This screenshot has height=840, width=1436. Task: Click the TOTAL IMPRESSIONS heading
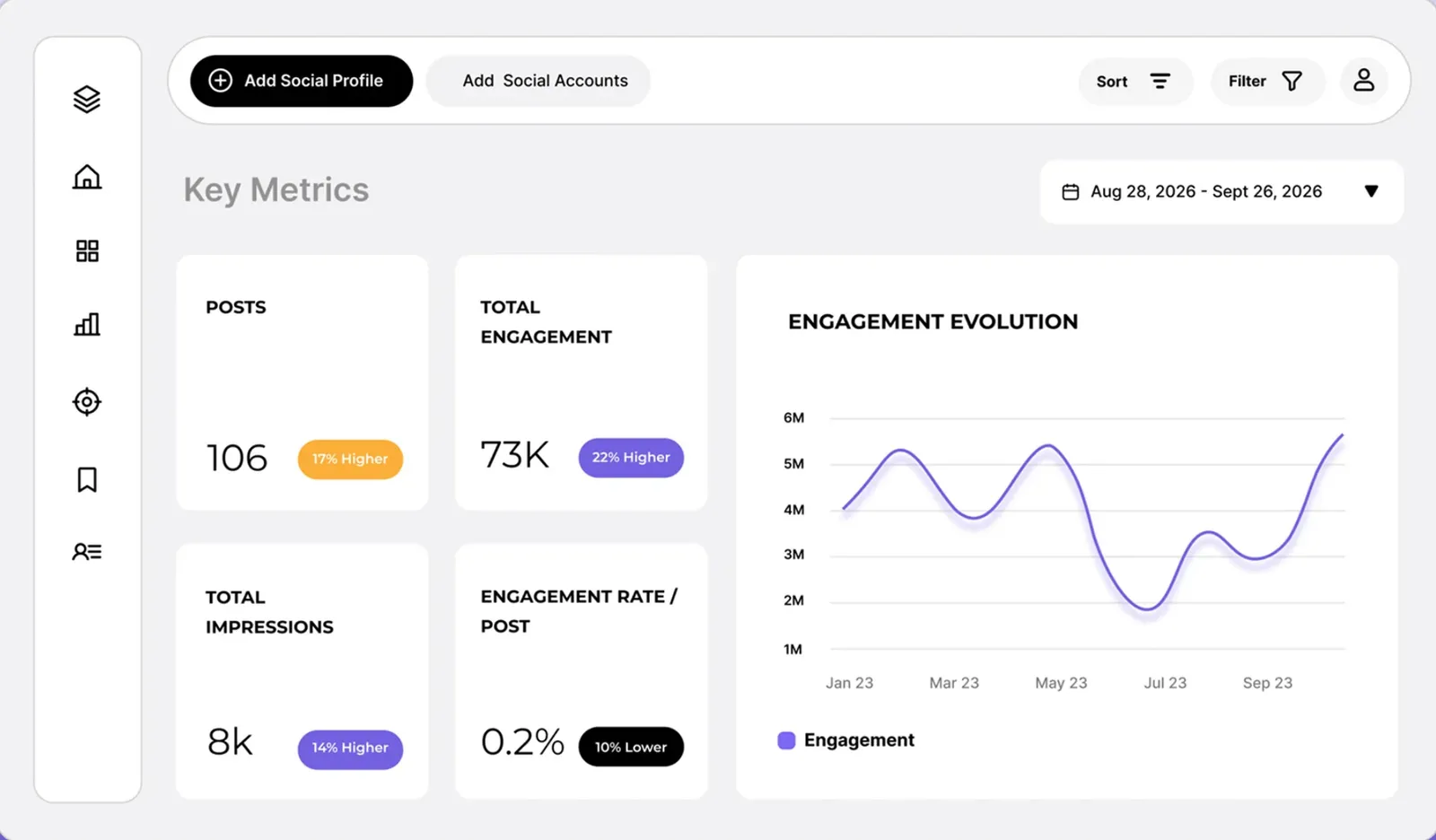tap(269, 612)
